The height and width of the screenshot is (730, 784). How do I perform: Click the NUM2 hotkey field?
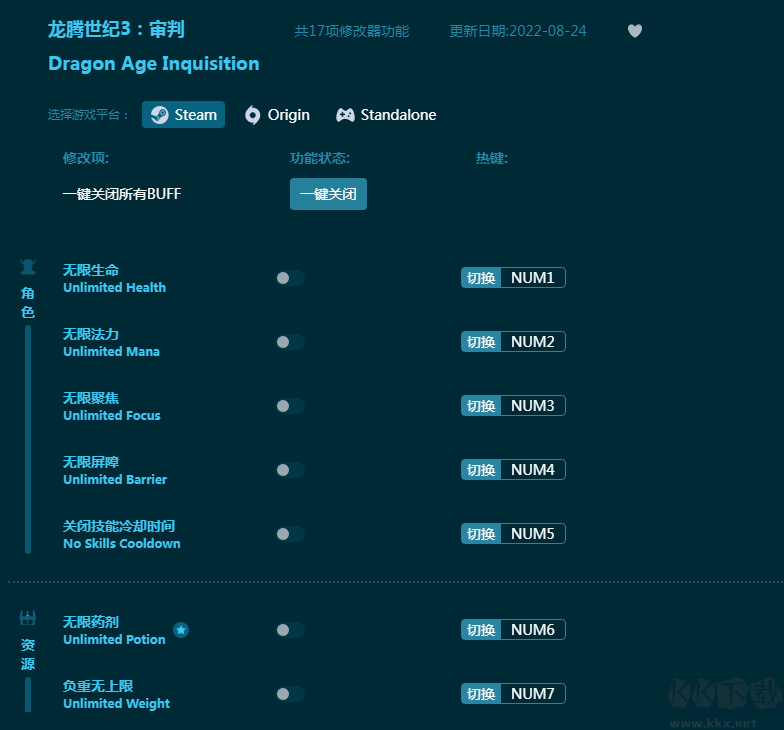[533, 342]
